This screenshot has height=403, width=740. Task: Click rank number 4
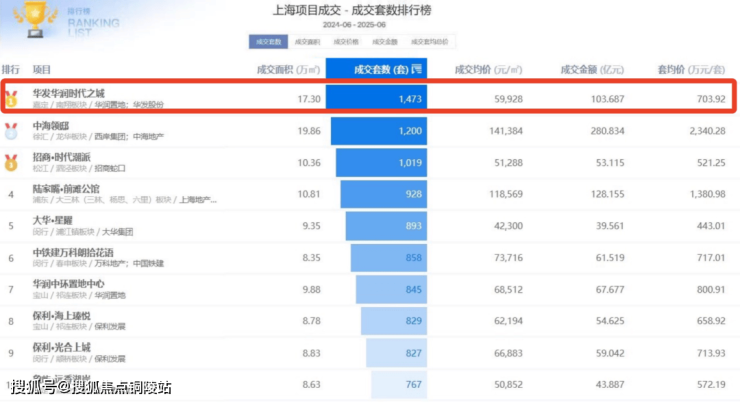11,194
